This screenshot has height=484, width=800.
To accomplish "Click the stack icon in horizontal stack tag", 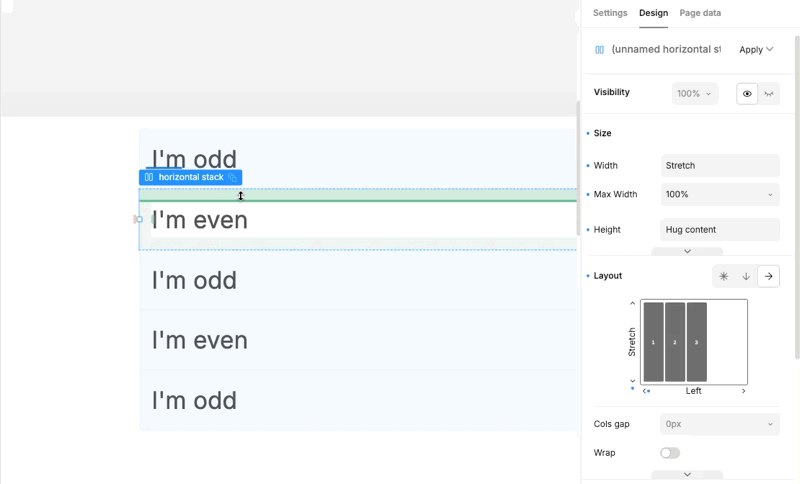I will click(148, 177).
